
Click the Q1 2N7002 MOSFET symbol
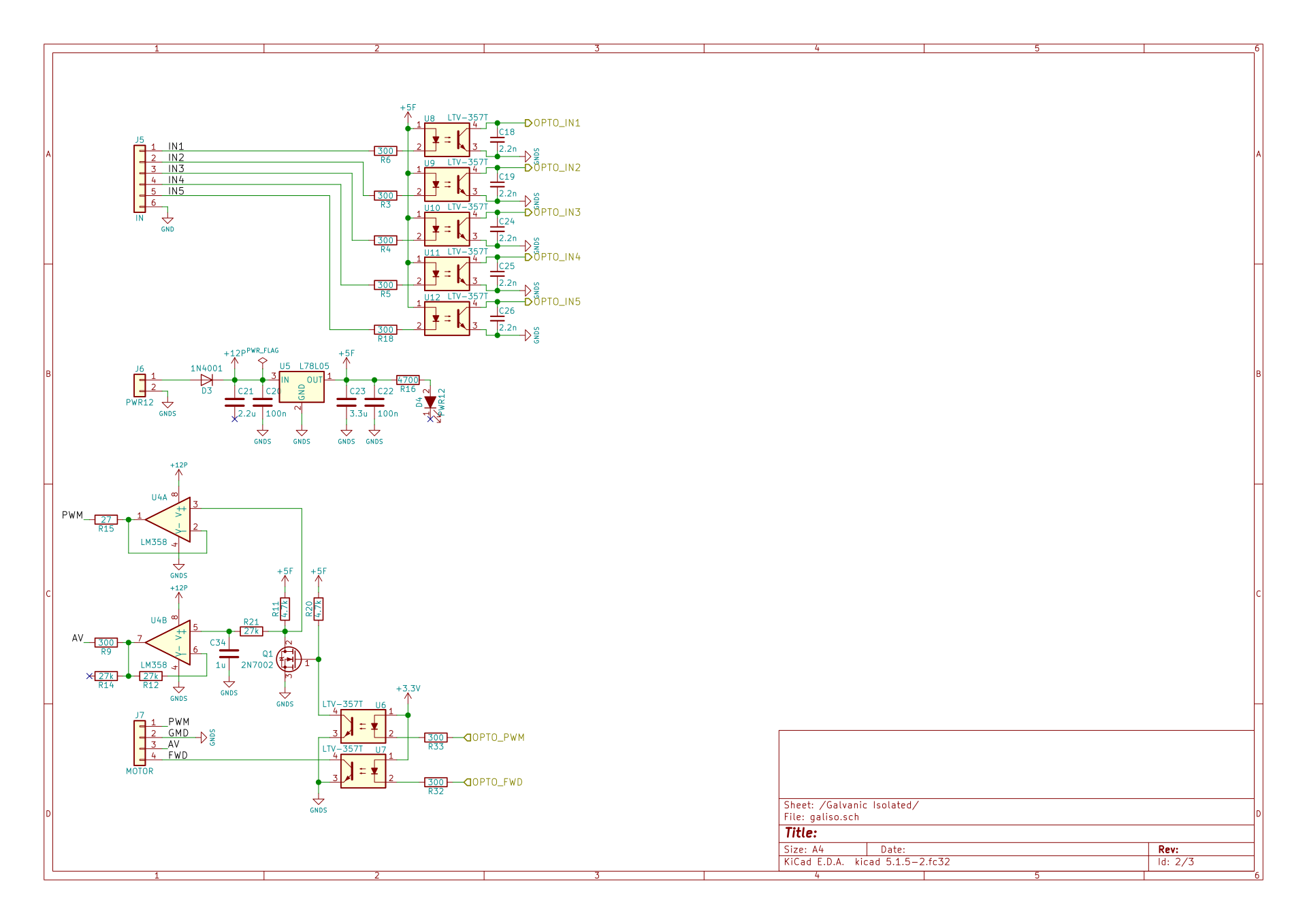click(289, 659)
